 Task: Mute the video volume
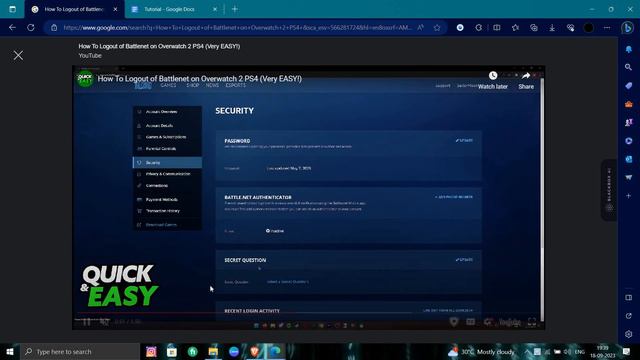(104, 322)
